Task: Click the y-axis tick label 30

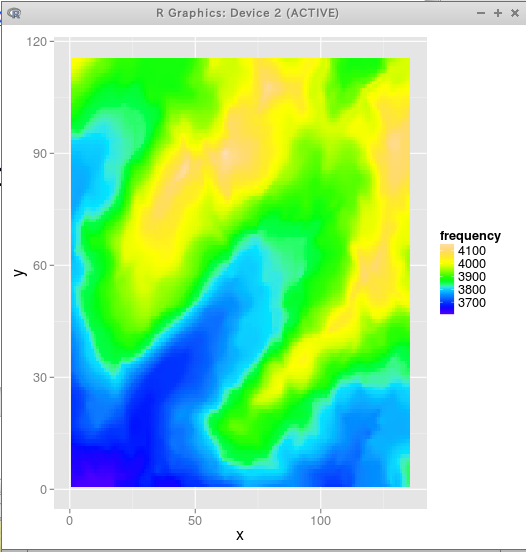Action: (40, 377)
